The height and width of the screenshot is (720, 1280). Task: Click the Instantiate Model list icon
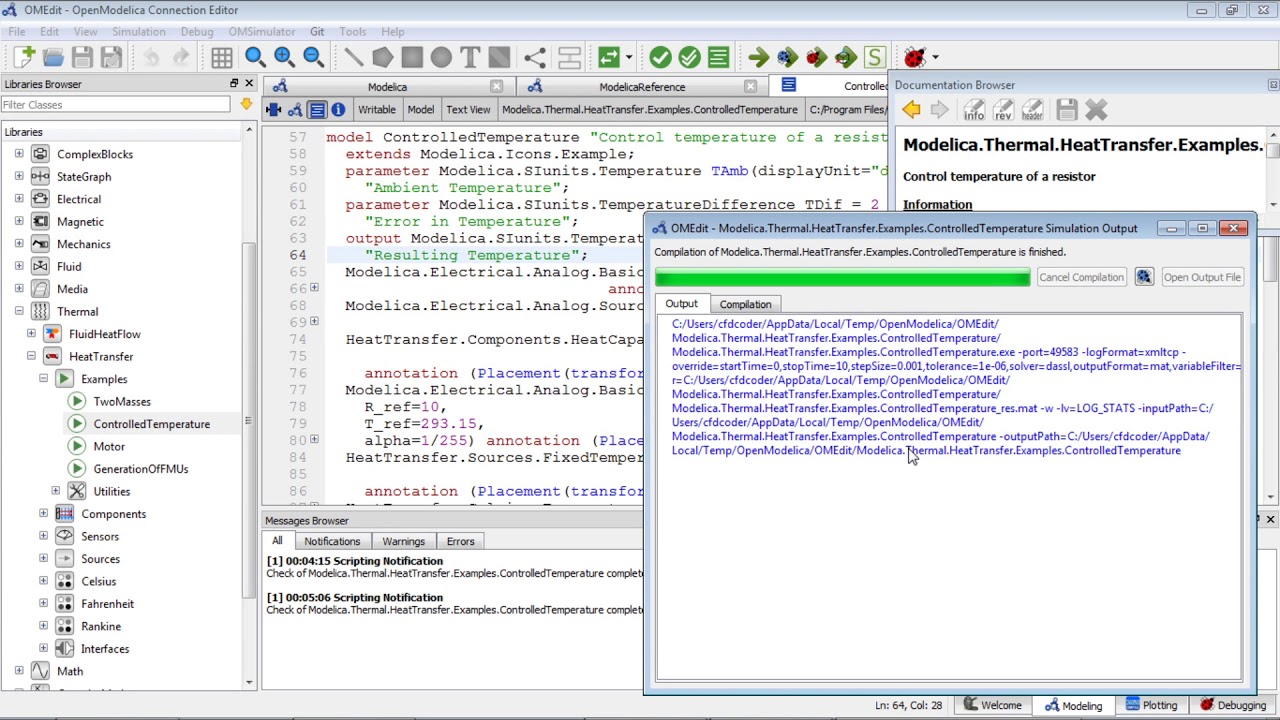[718, 57]
